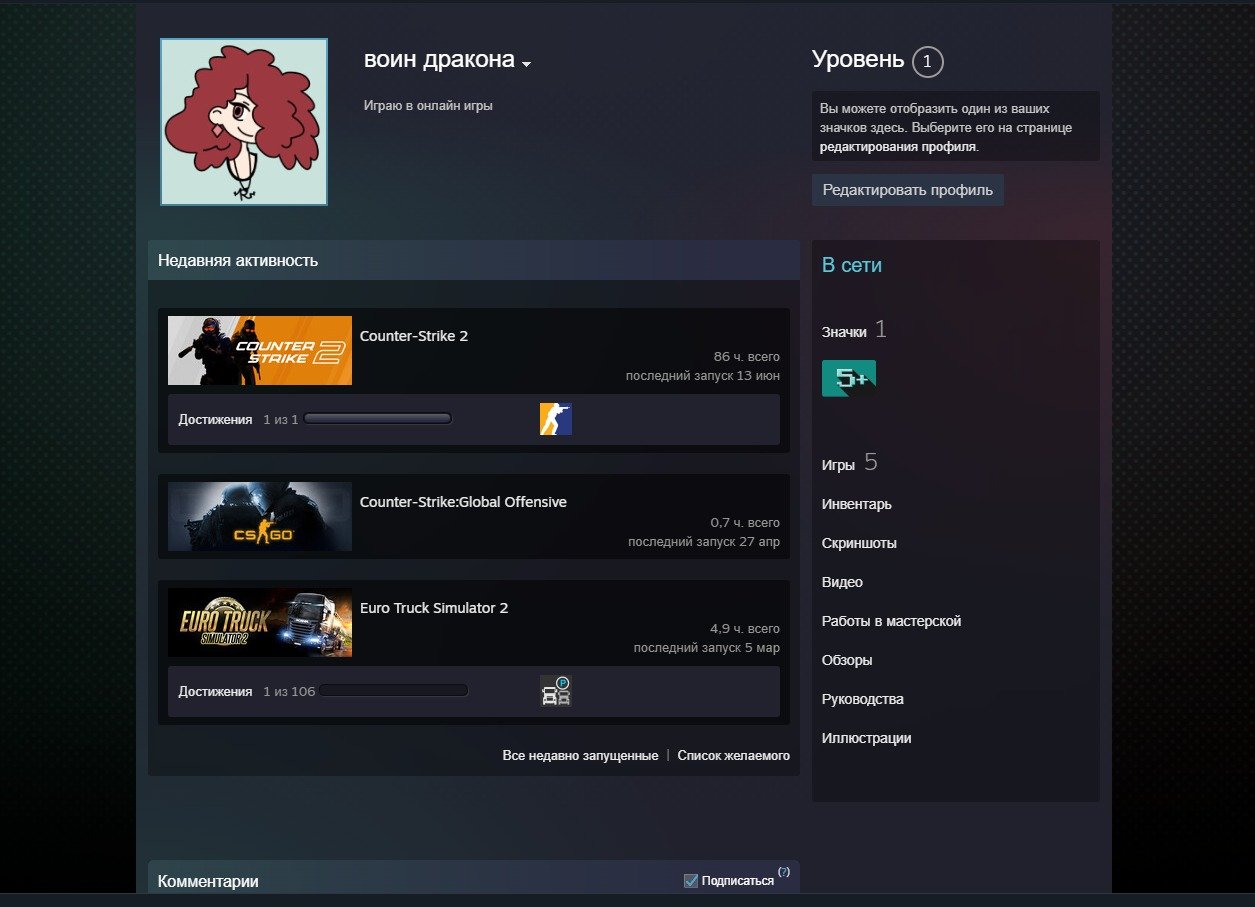
Task: Open the Значки section link
Action: 844,332
